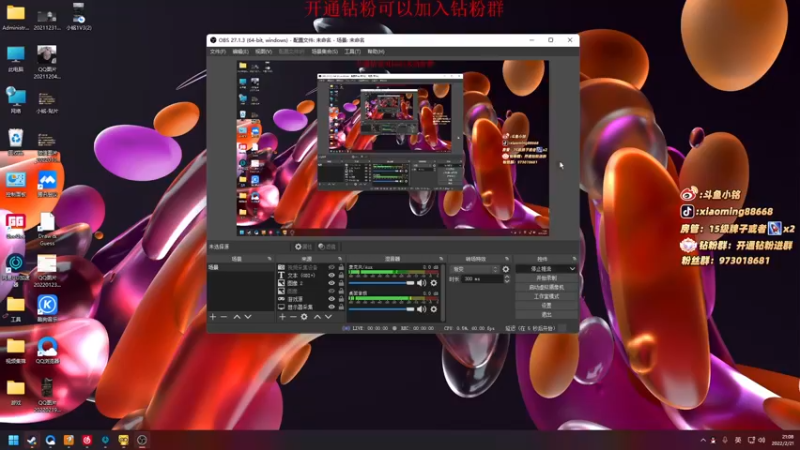Toggle visibility of 视频采集设备 source

(x=332, y=267)
